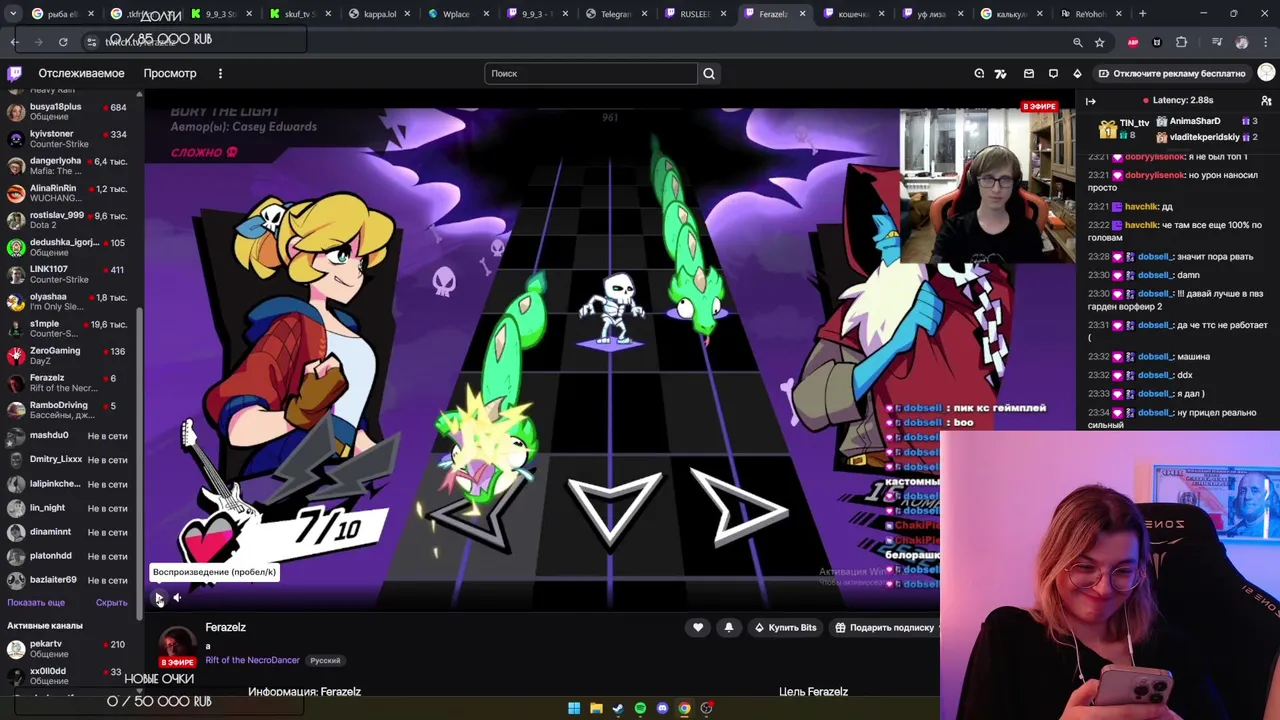Viewport: 1280px width, 720px height.
Task: Open pekartv in Активные каналы
Action: [68, 649]
